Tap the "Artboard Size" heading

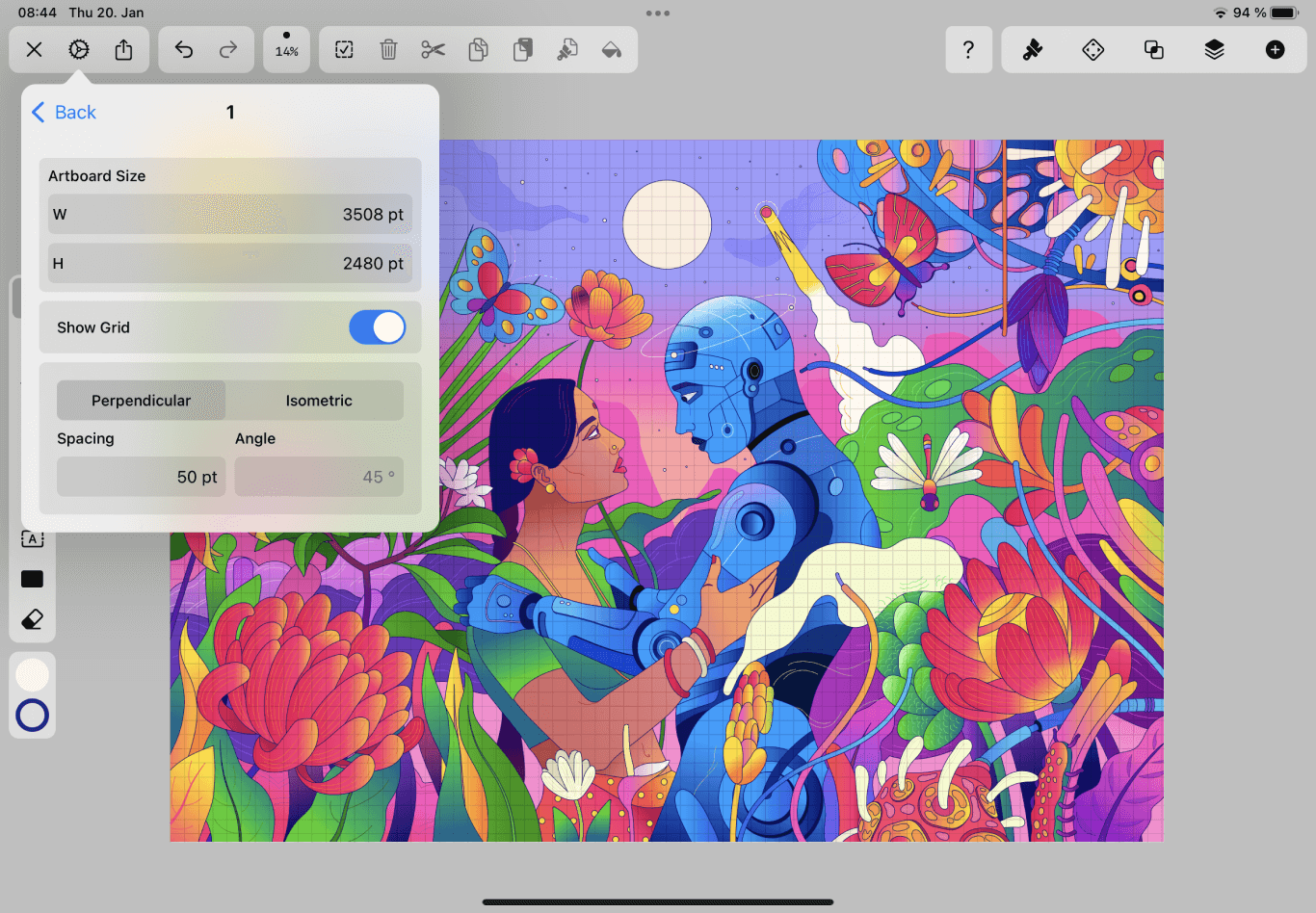point(97,176)
